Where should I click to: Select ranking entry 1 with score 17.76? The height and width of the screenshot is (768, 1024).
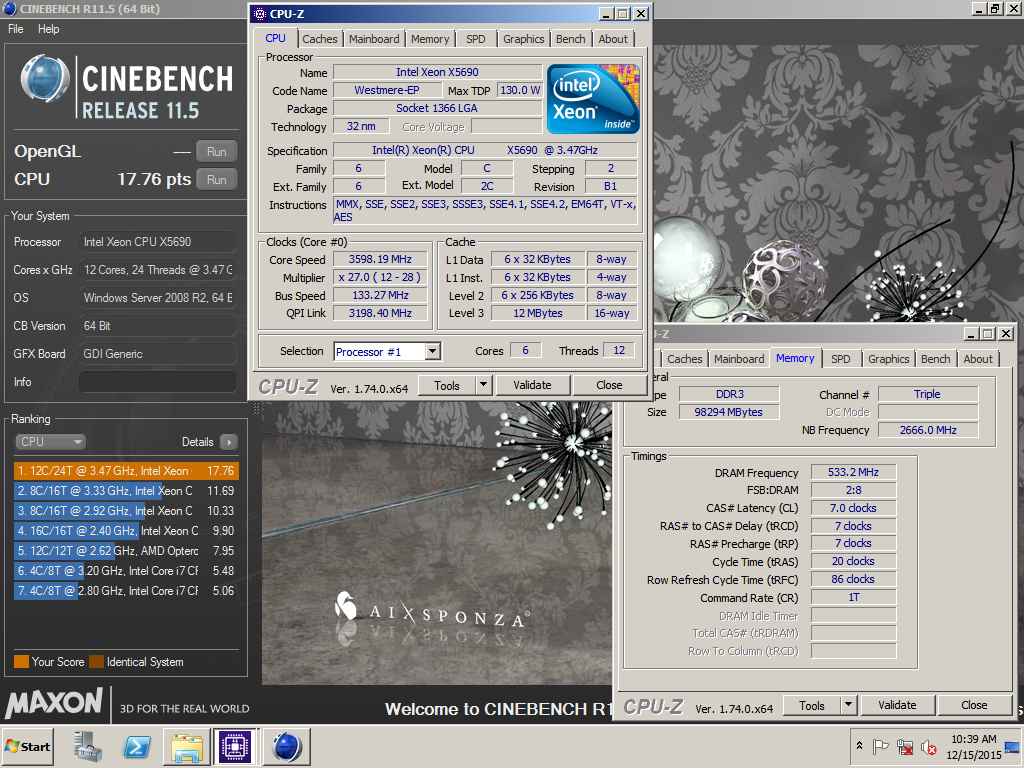click(126, 471)
